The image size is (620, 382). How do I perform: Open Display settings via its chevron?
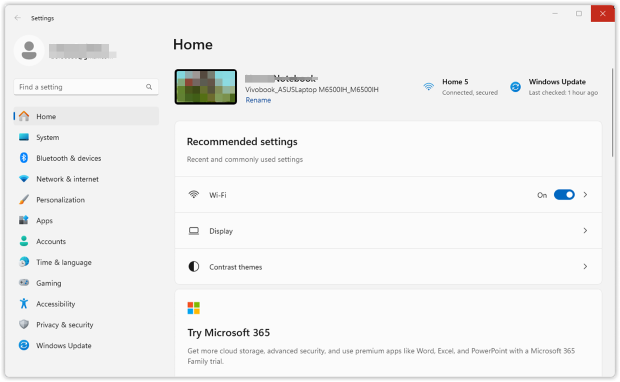click(585, 231)
